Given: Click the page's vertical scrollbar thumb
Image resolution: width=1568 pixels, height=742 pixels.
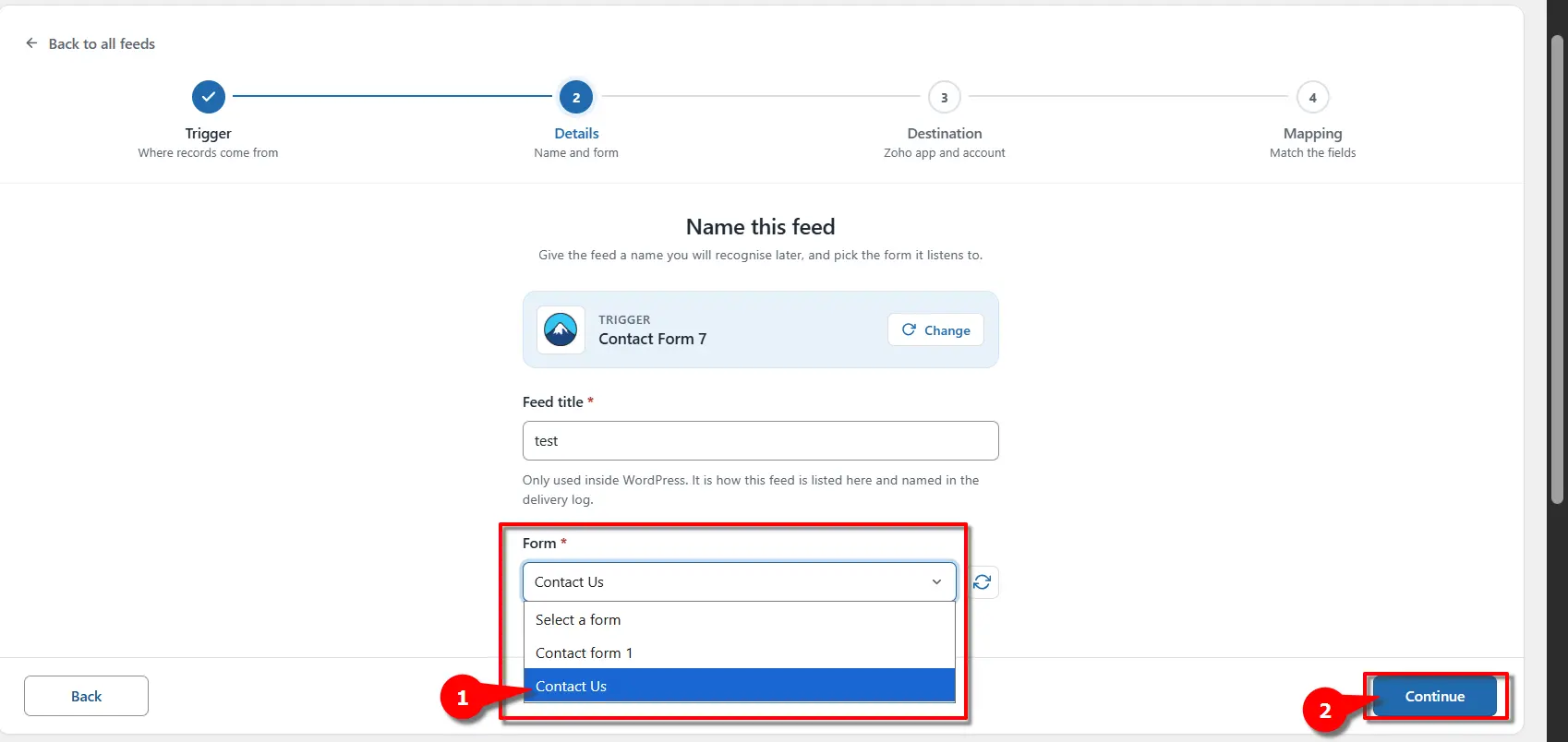Looking at the screenshot, I should tap(1558, 268).
